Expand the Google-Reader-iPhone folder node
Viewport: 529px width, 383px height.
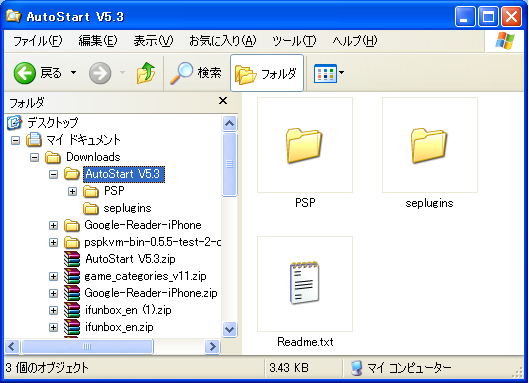[x=53, y=225]
